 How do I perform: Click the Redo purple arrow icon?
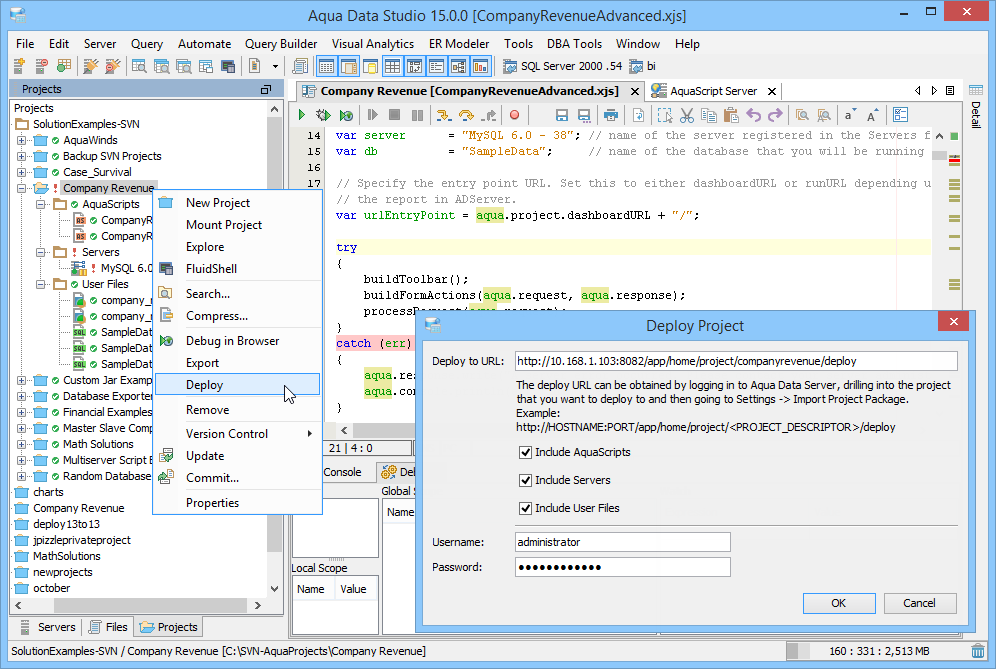[x=776, y=115]
